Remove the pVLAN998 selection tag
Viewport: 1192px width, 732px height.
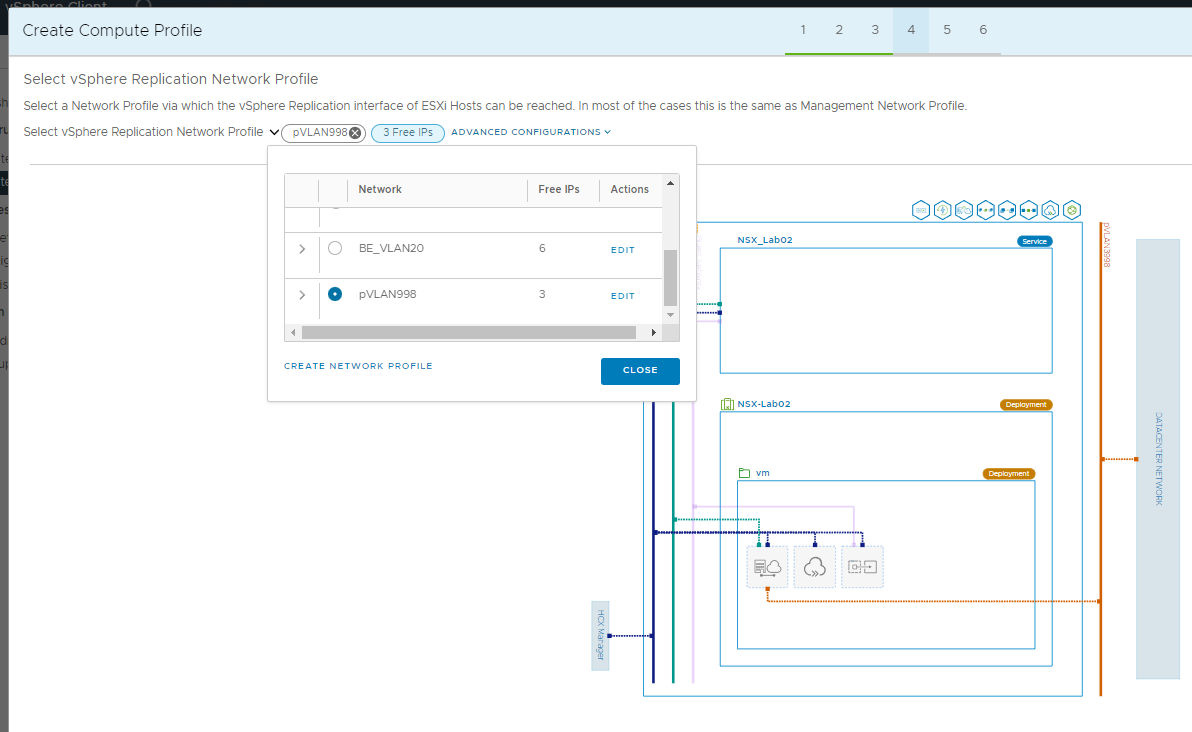coord(356,132)
